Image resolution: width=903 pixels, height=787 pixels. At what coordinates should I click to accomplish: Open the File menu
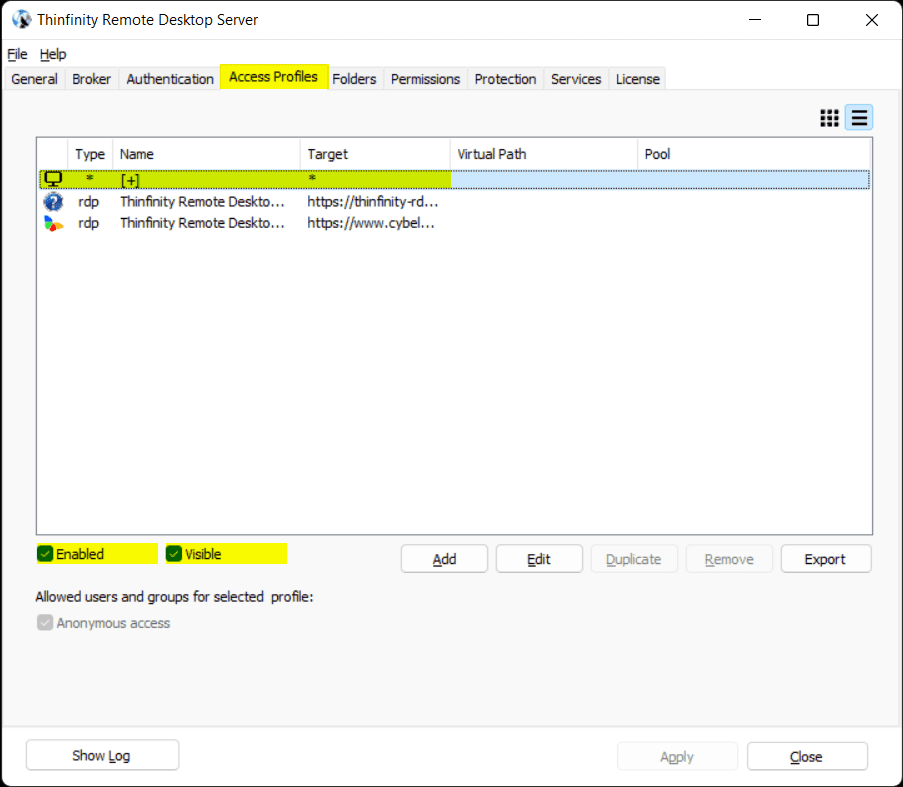[17, 54]
